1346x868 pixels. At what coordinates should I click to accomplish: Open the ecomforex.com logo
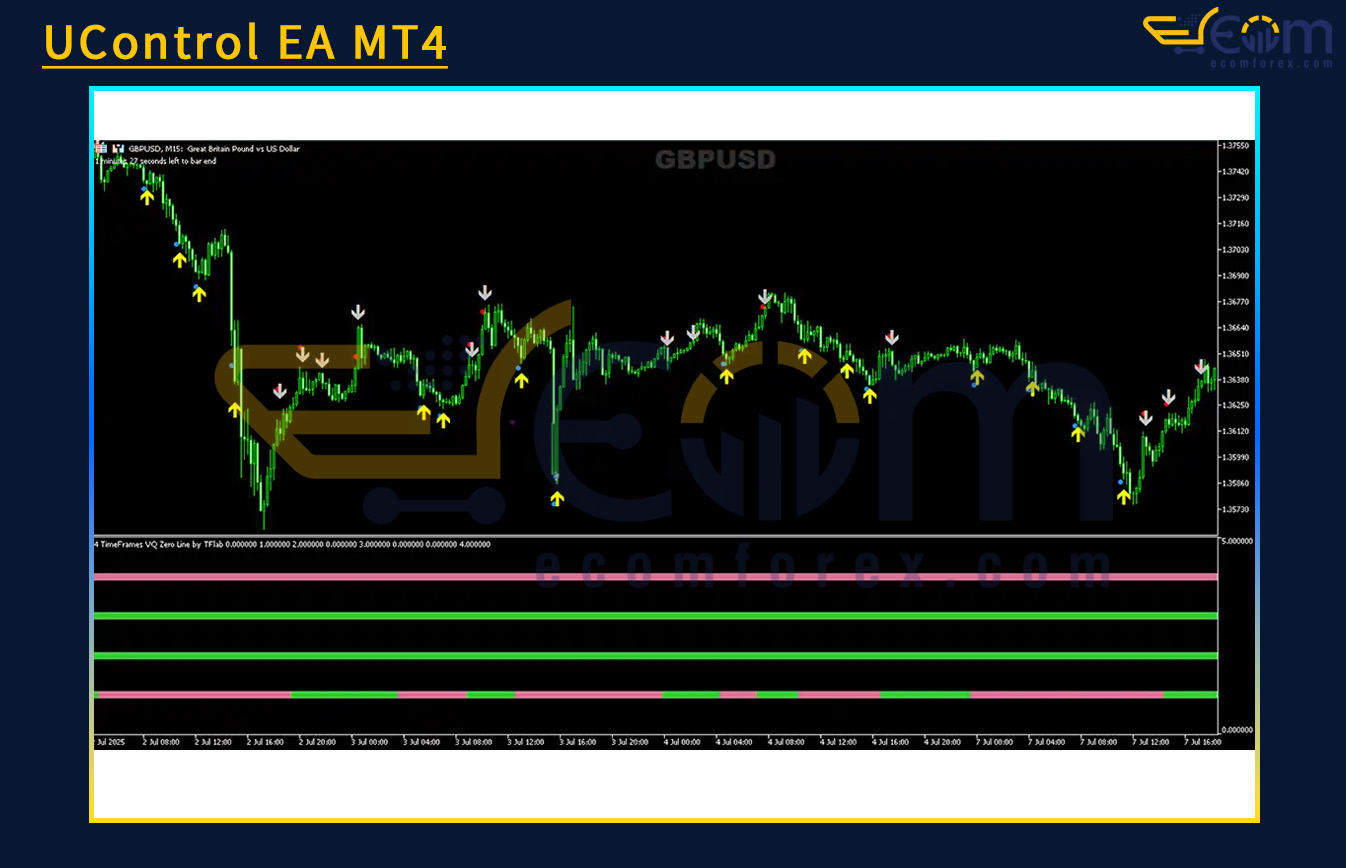[x=1238, y=38]
